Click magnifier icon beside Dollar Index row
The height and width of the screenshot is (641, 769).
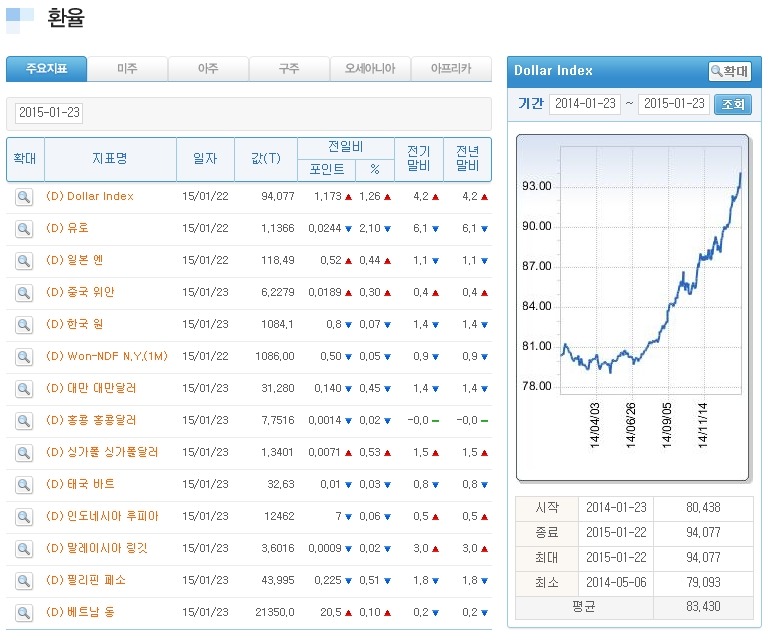[x=24, y=197]
